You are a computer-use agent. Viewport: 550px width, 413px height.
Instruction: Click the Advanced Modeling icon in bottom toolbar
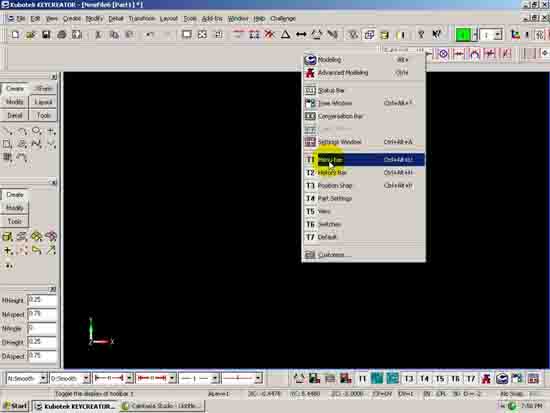click(x=486, y=379)
